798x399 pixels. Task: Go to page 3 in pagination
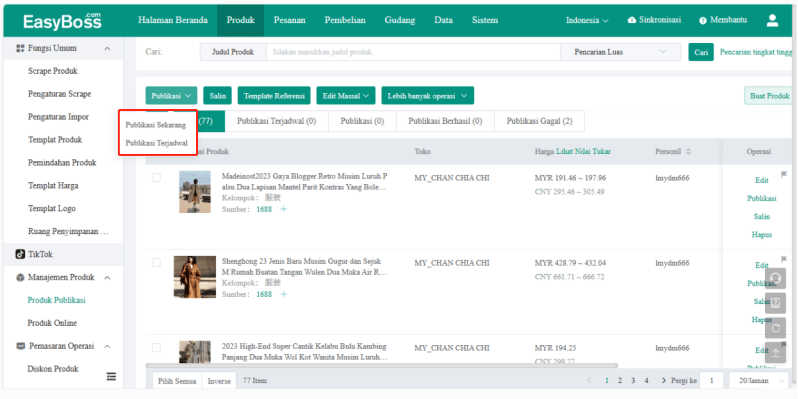tap(633, 381)
